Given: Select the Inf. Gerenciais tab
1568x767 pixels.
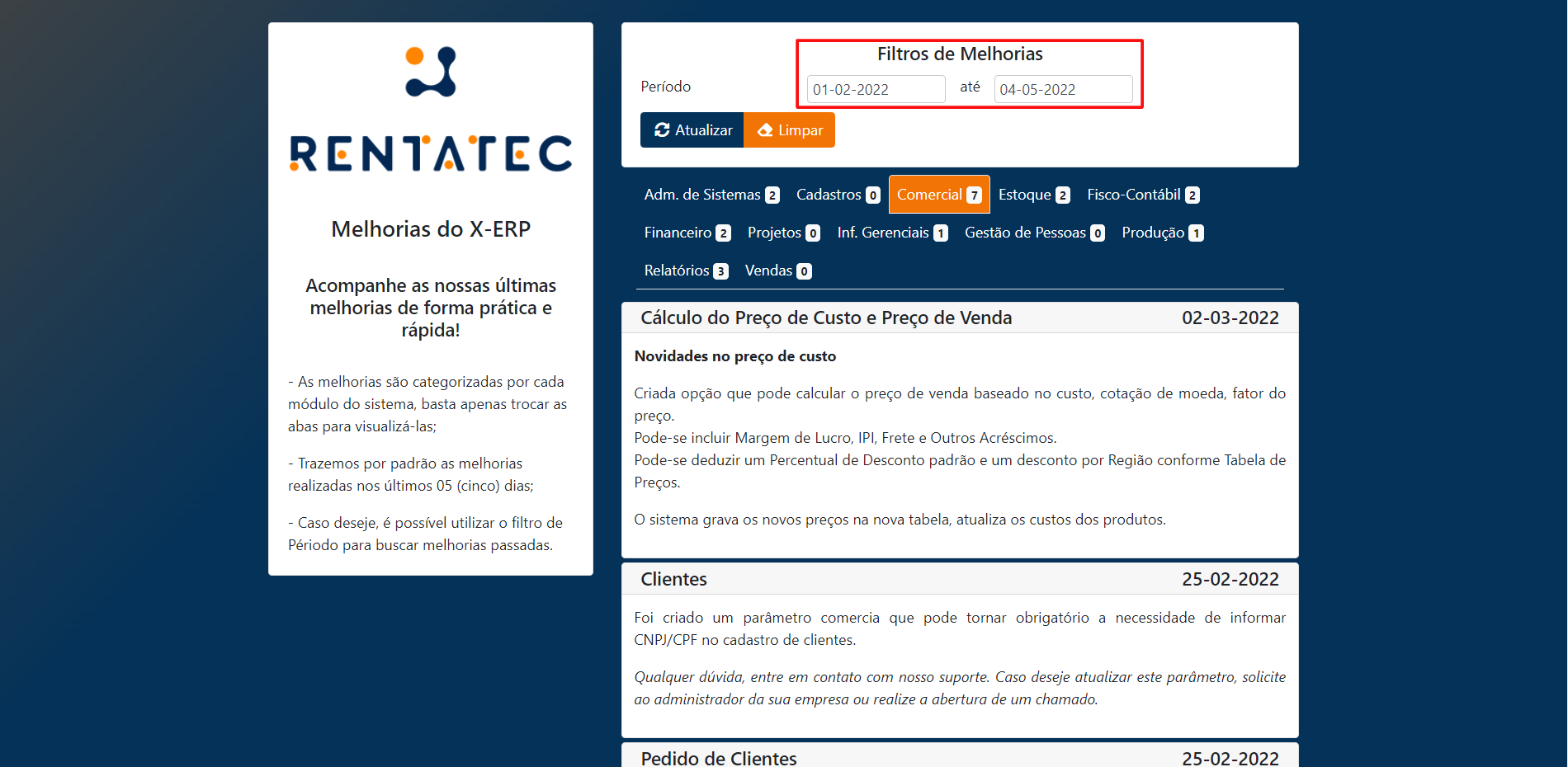Looking at the screenshot, I should point(891,233).
